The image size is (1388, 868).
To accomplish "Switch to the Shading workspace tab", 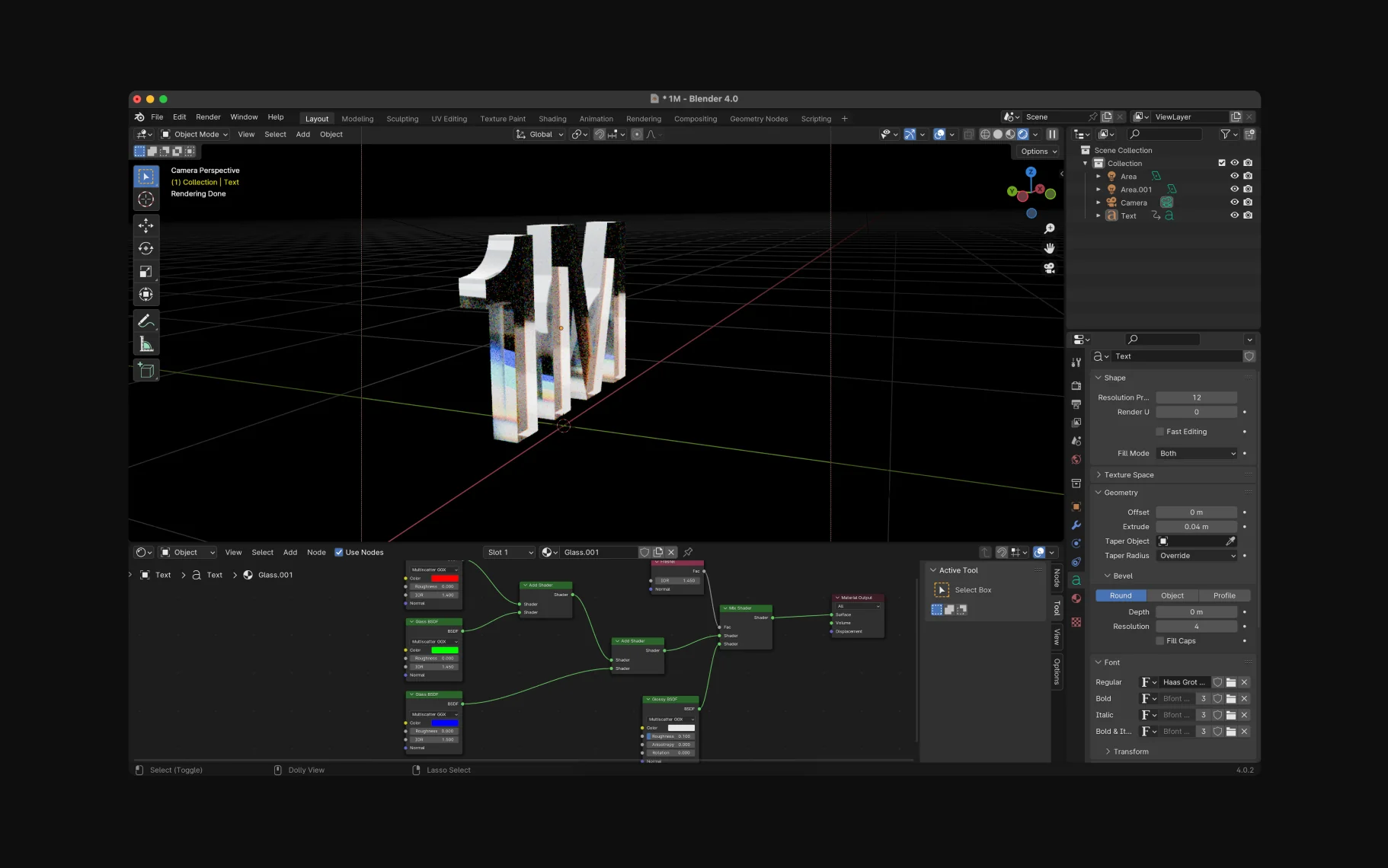I will pos(552,119).
